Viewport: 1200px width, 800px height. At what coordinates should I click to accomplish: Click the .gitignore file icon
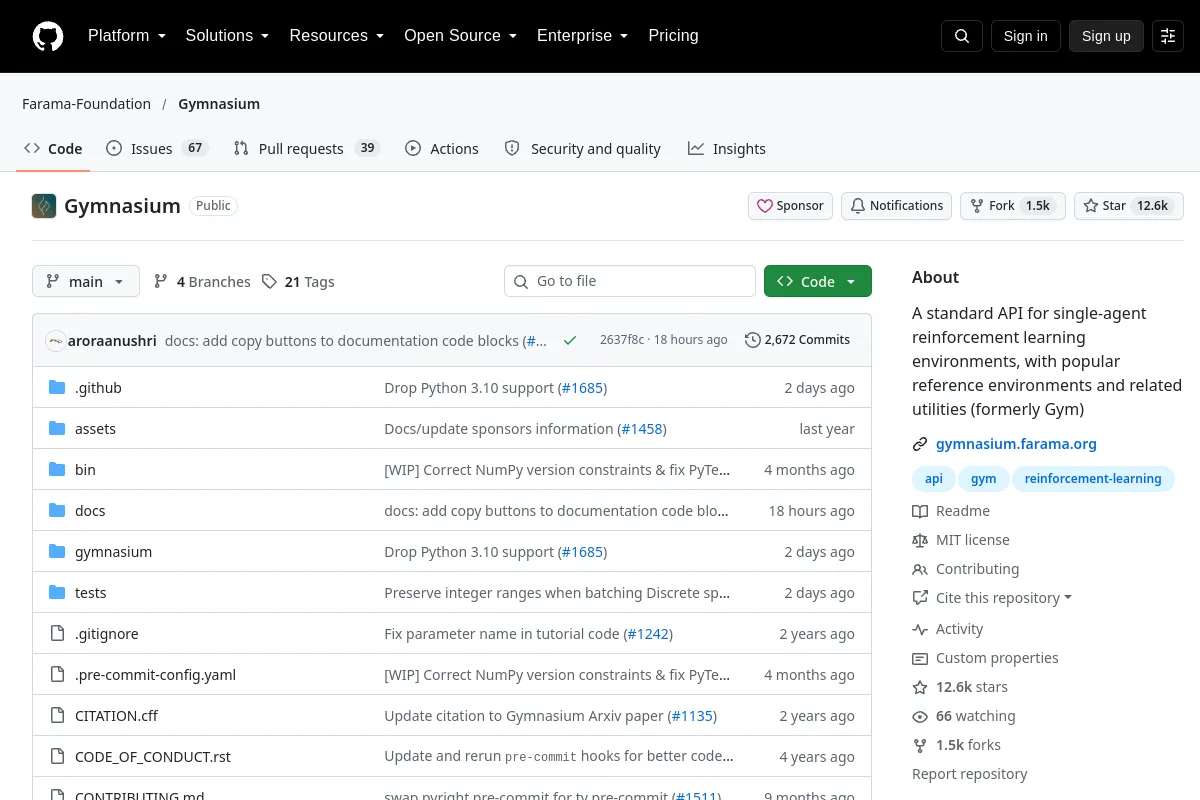(x=57, y=633)
